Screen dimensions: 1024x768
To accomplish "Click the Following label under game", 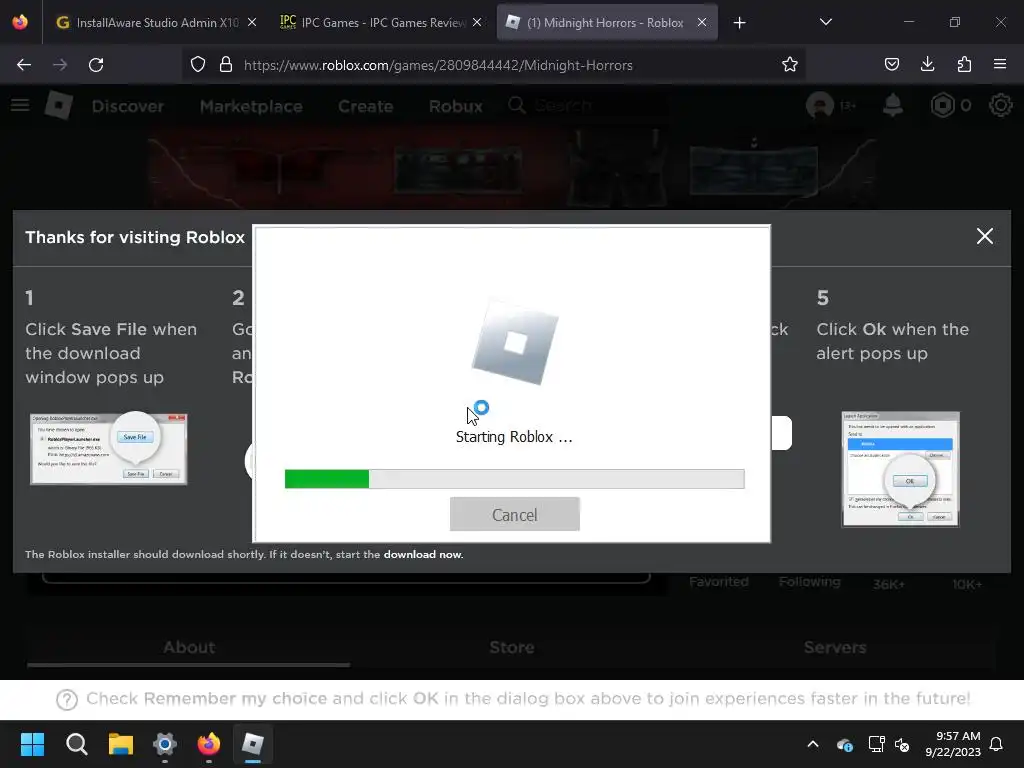I will [x=809, y=582].
